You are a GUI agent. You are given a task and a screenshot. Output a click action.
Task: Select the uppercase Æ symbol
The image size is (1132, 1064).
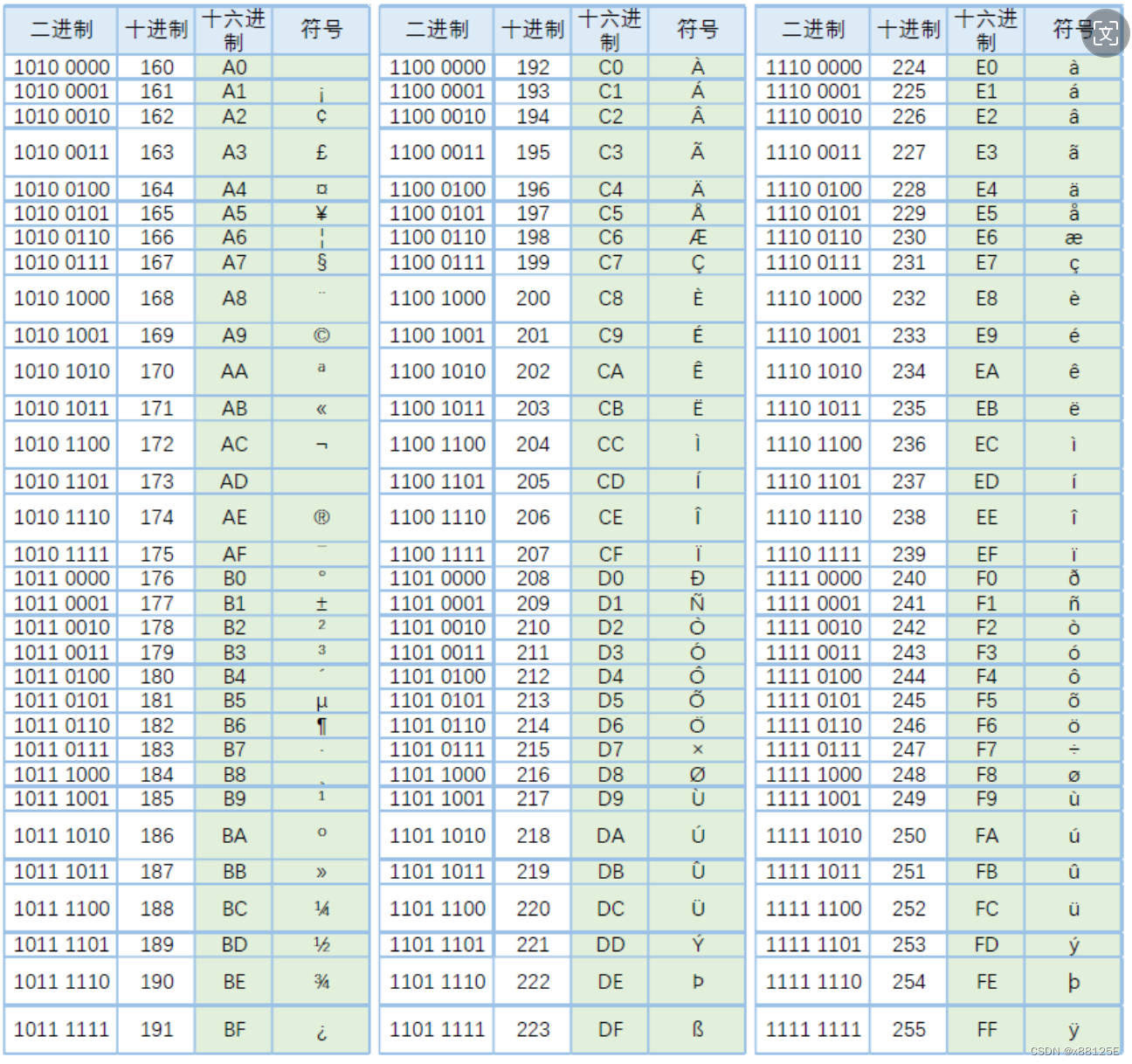tap(697, 238)
